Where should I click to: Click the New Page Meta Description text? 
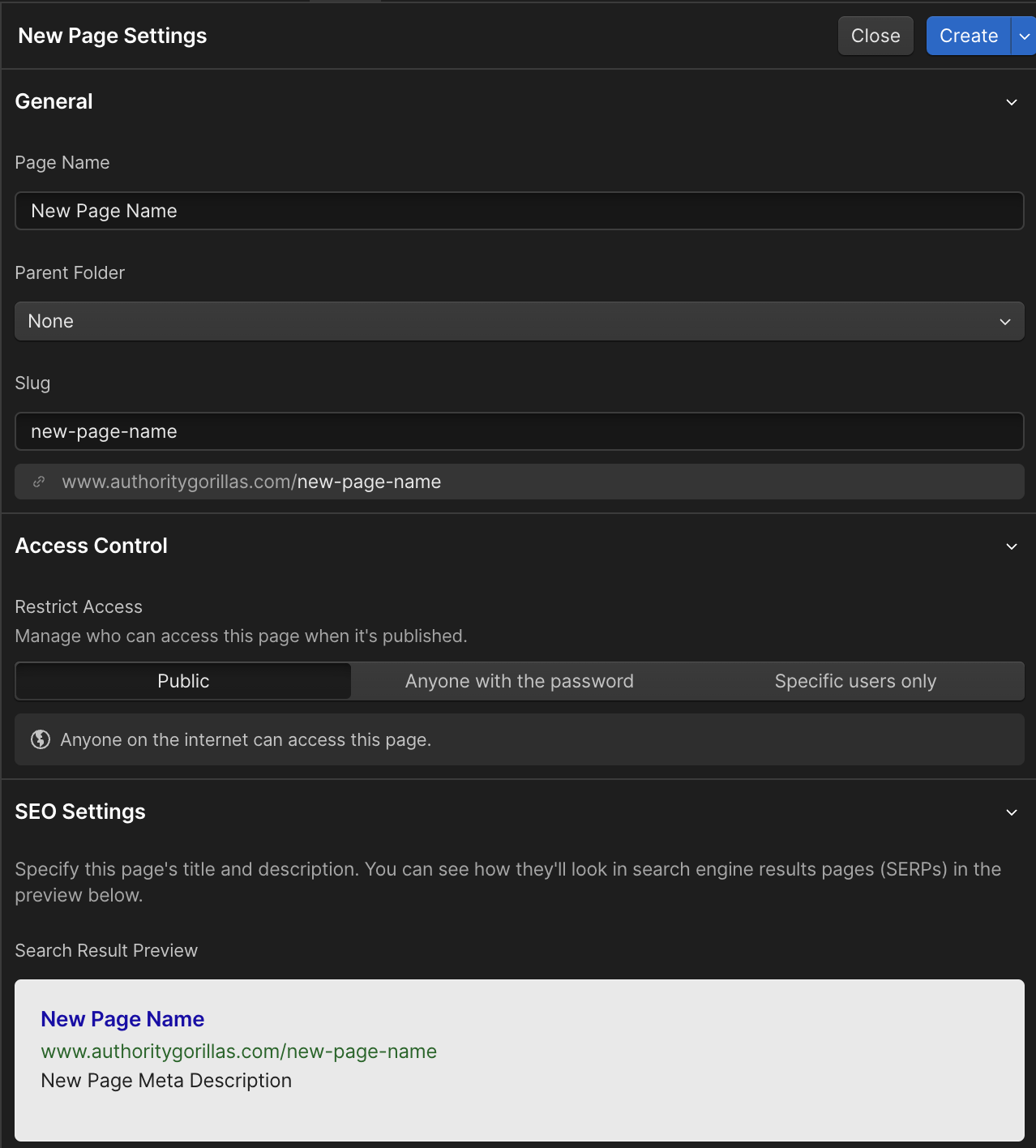click(166, 1081)
